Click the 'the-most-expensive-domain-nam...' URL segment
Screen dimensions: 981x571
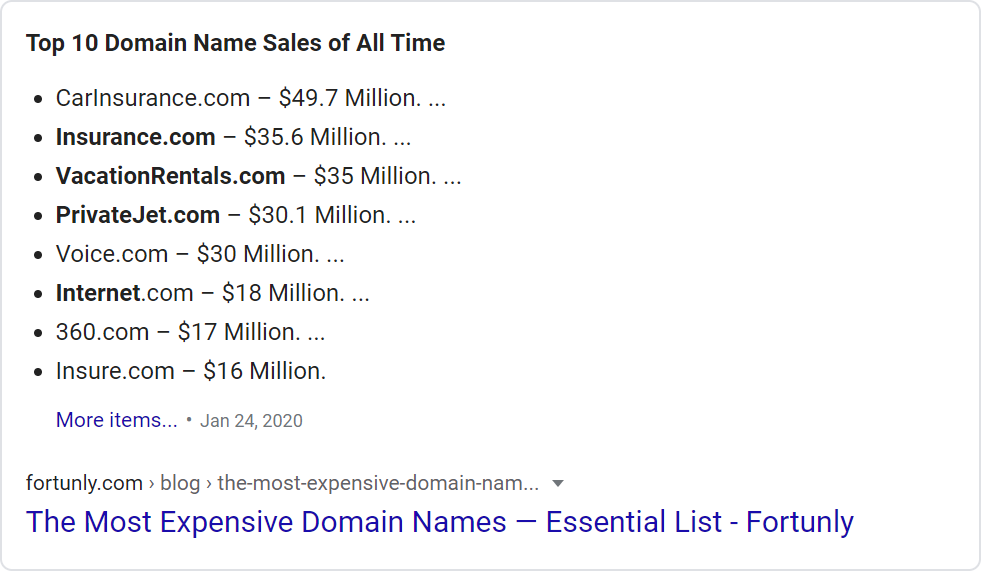pyautogui.click(x=378, y=483)
